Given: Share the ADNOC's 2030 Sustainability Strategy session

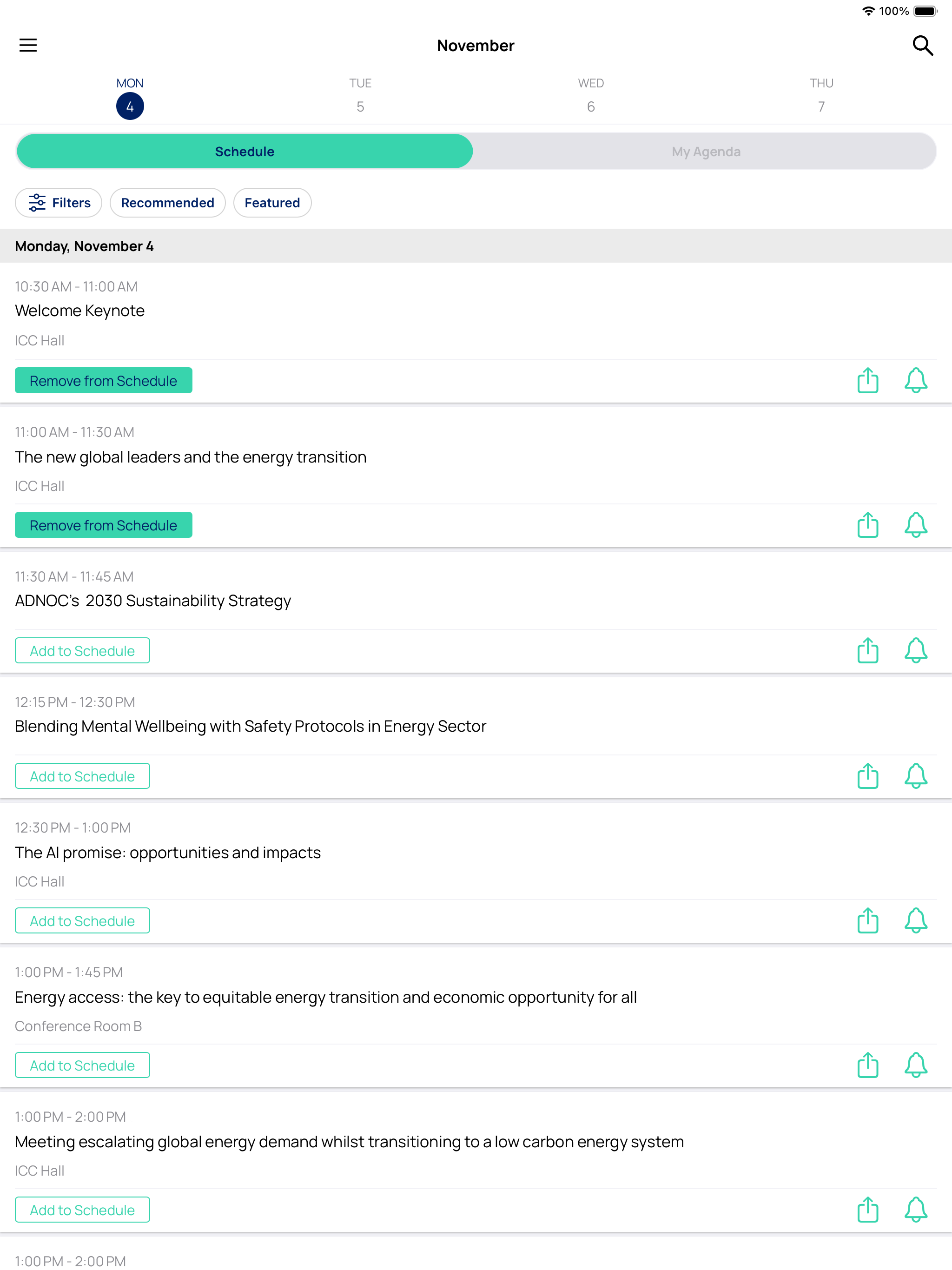Looking at the screenshot, I should [867, 650].
